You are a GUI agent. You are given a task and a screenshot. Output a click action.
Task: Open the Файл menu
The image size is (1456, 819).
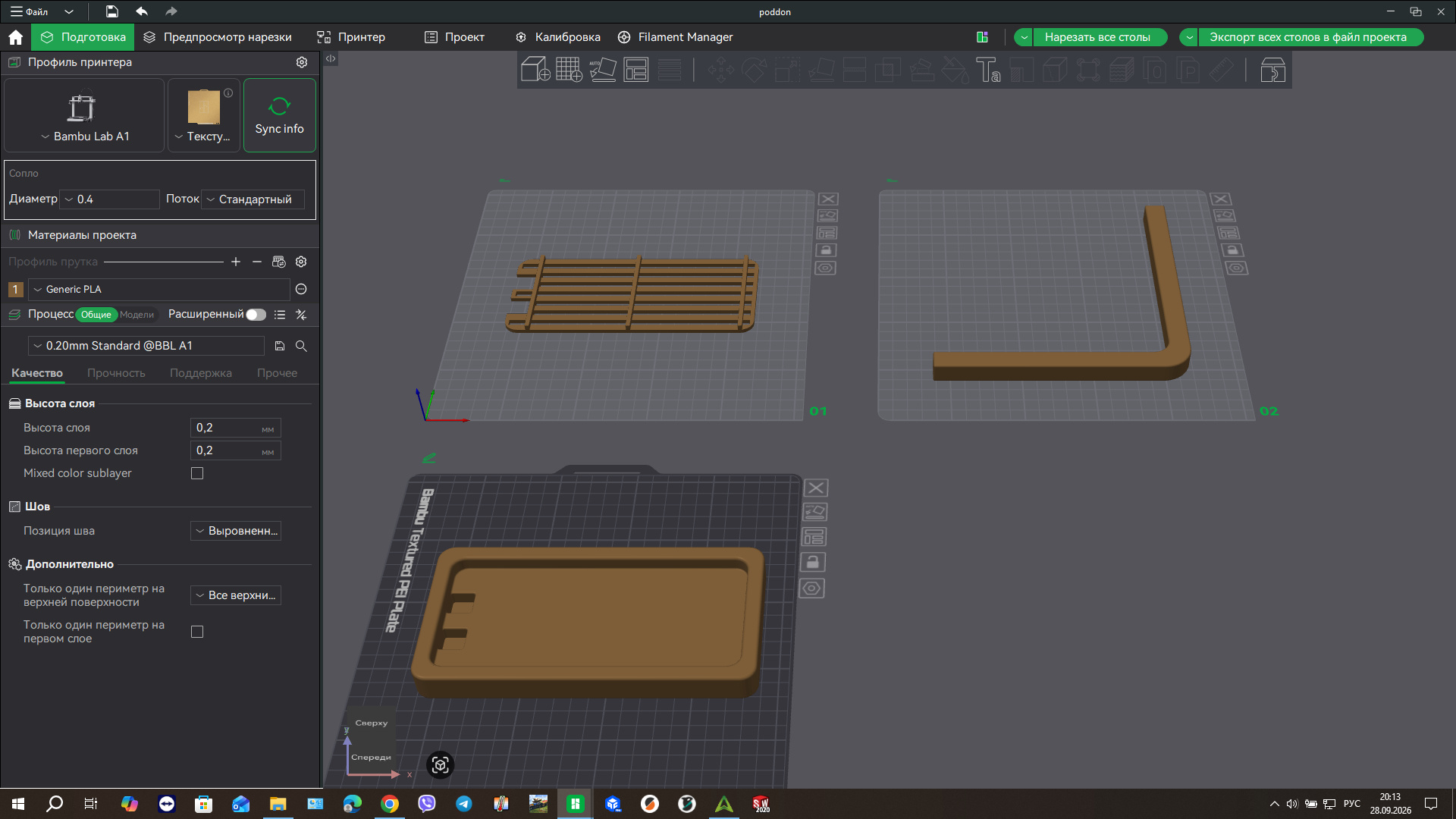point(30,11)
